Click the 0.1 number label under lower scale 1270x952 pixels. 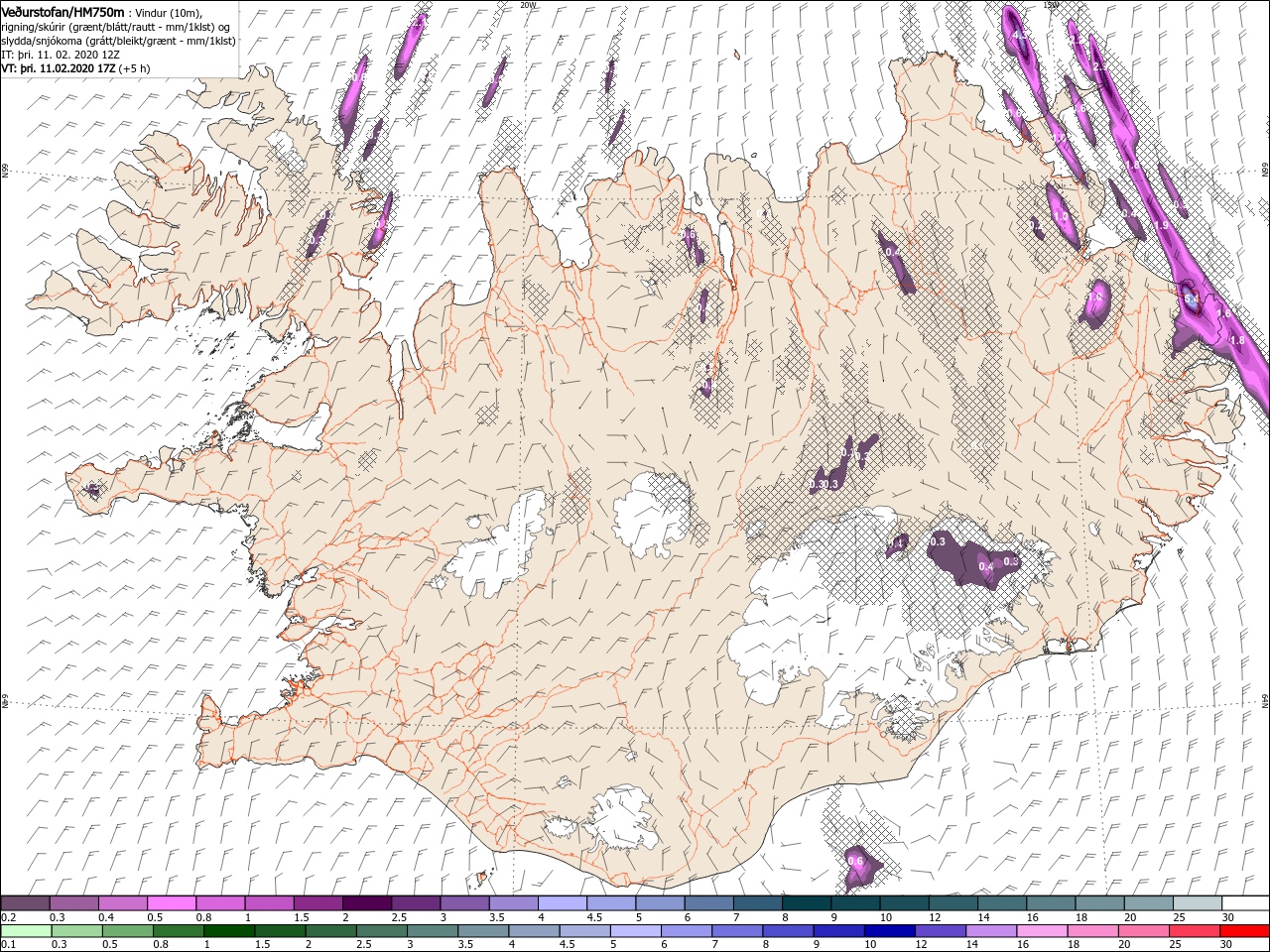8,945
